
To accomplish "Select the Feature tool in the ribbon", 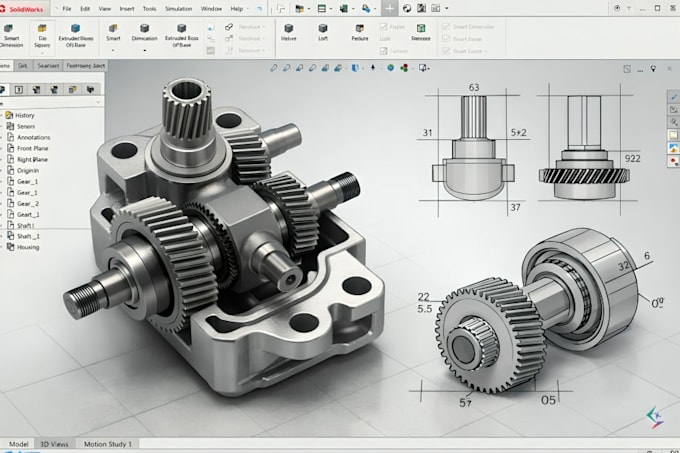I will 360,33.
